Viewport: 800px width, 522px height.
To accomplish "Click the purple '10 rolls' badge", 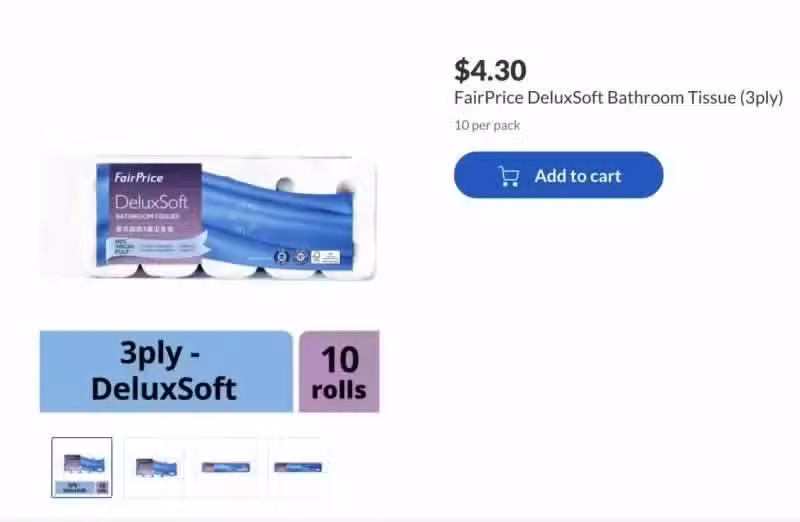I will [x=339, y=371].
